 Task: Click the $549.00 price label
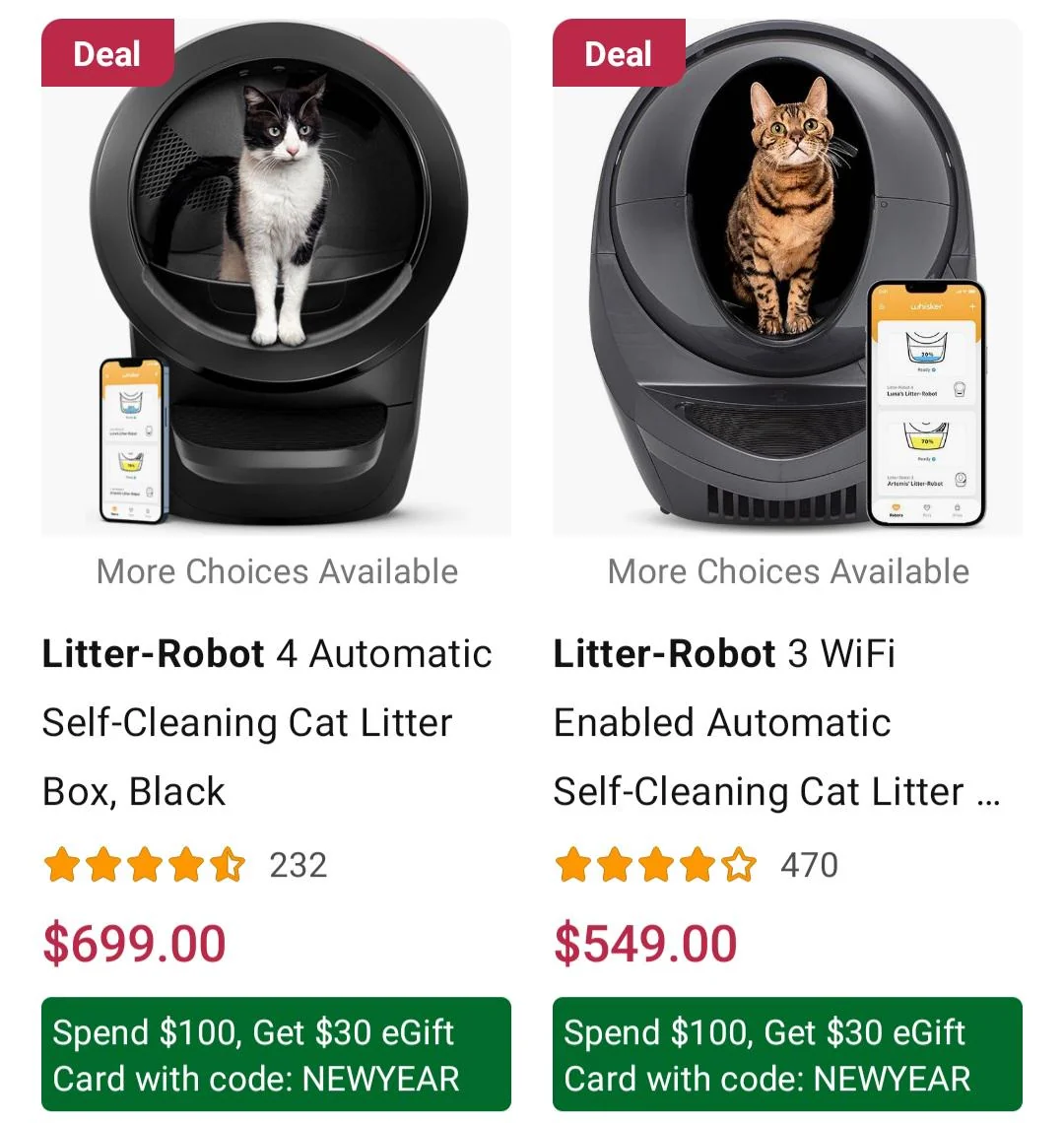(645, 942)
